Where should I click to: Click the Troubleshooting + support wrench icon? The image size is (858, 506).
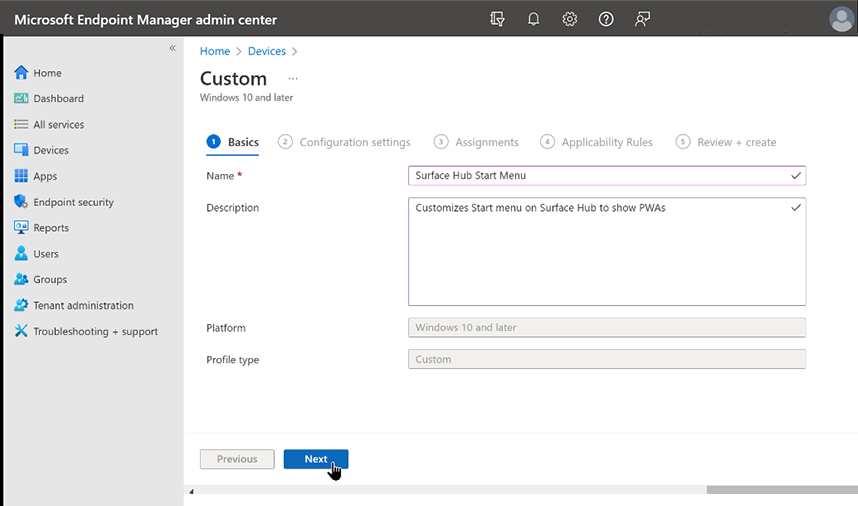coord(21,330)
